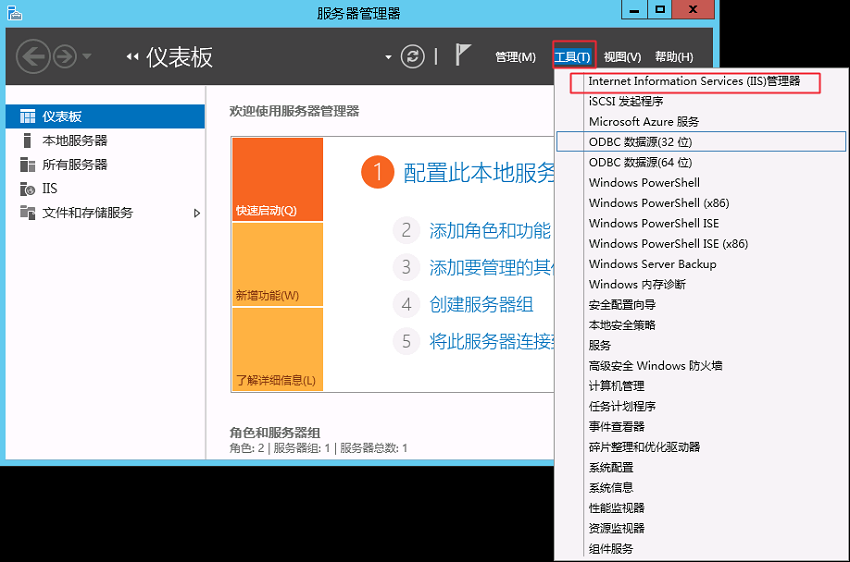Open Windows PowerShell ISE entry
850x562 pixels.
[x=654, y=223]
